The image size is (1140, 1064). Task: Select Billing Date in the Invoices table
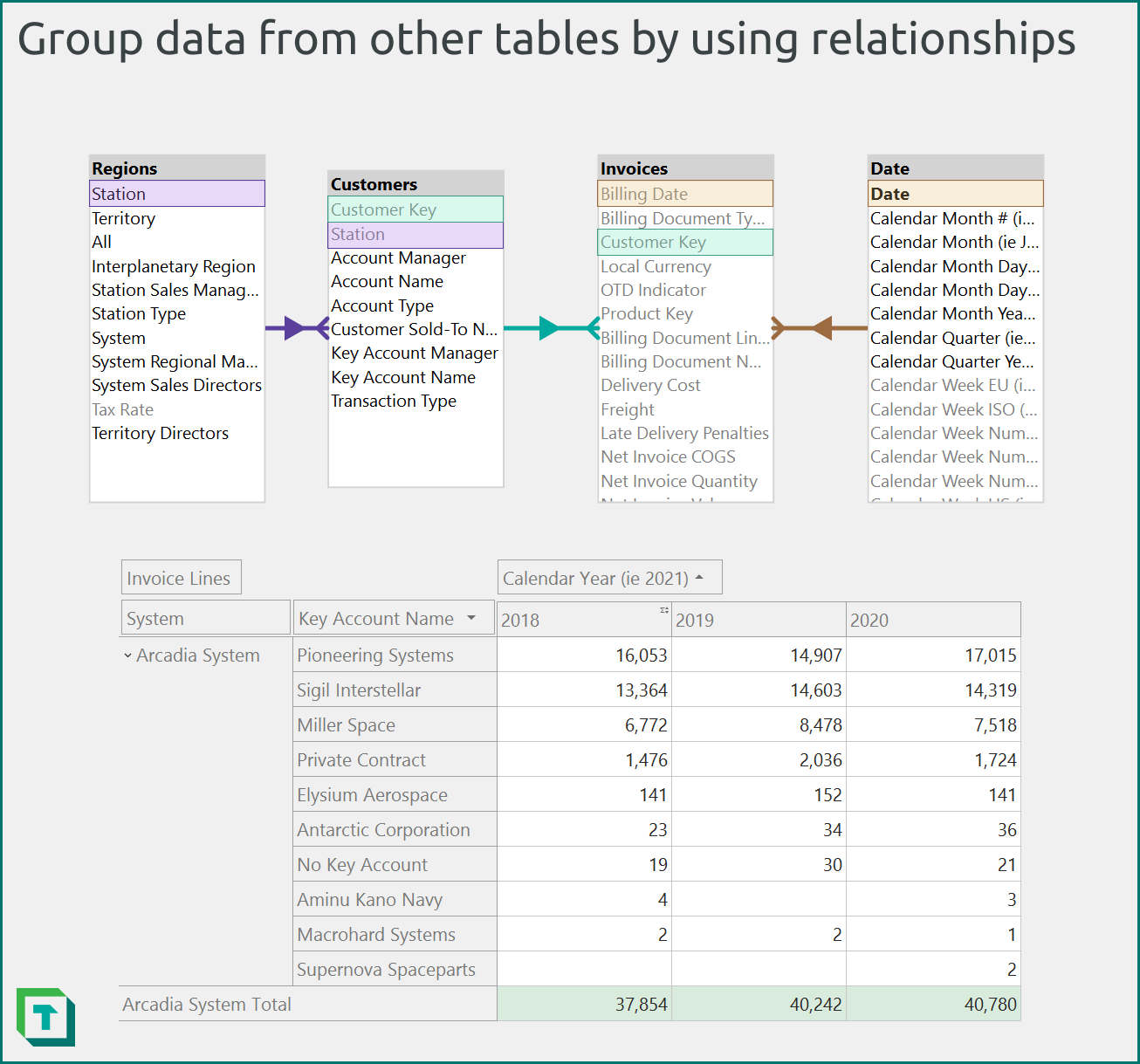click(x=684, y=193)
